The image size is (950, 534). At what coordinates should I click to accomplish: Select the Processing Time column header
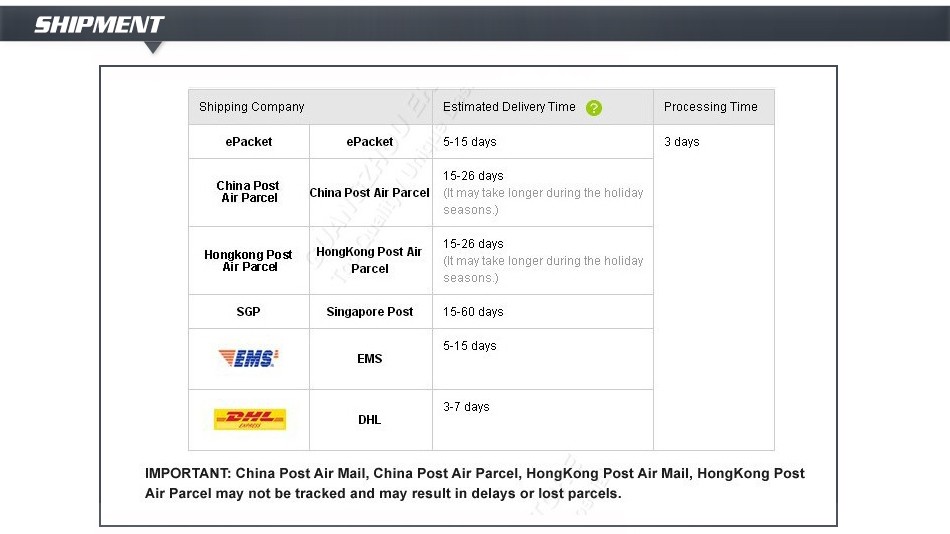tap(711, 107)
